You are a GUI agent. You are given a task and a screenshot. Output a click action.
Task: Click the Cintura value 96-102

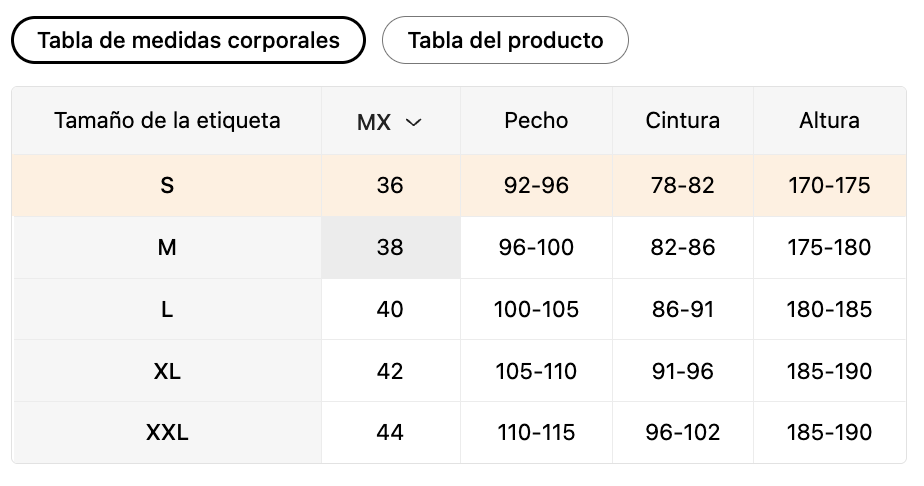(x=682, y=432)
